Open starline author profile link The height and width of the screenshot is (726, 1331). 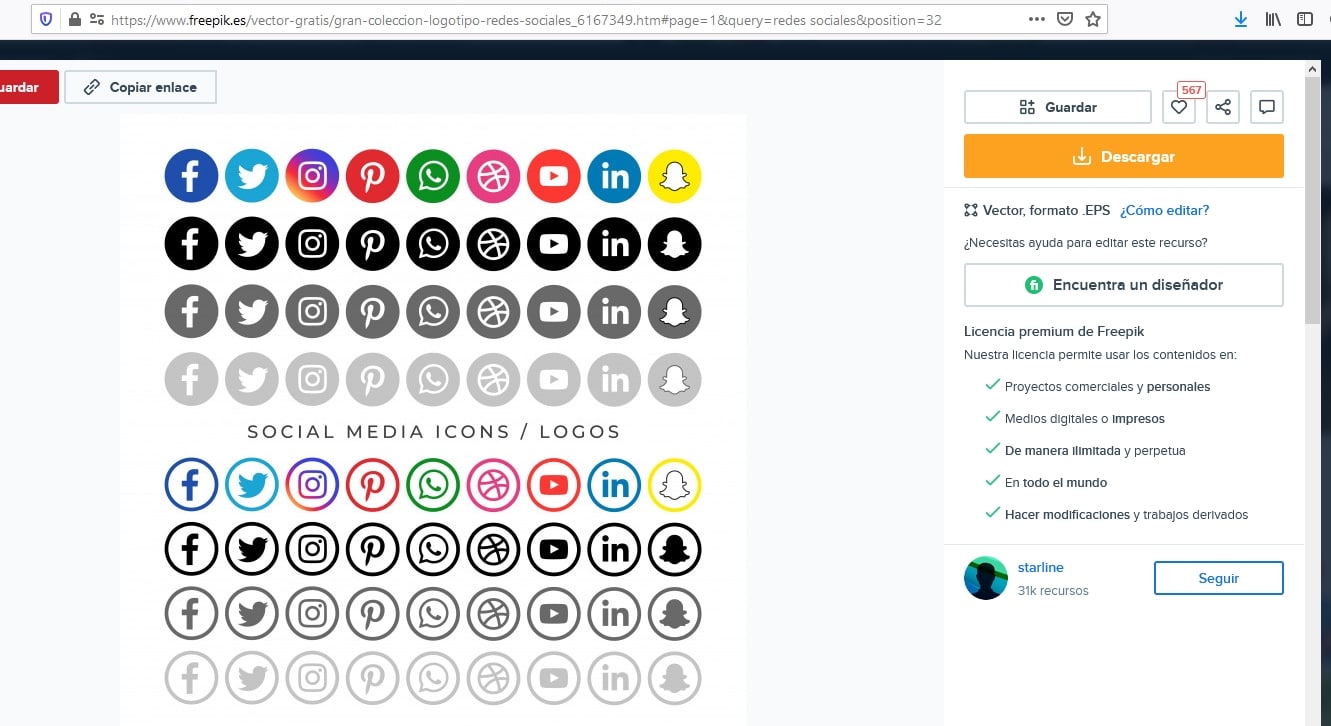pos(1040,567)
